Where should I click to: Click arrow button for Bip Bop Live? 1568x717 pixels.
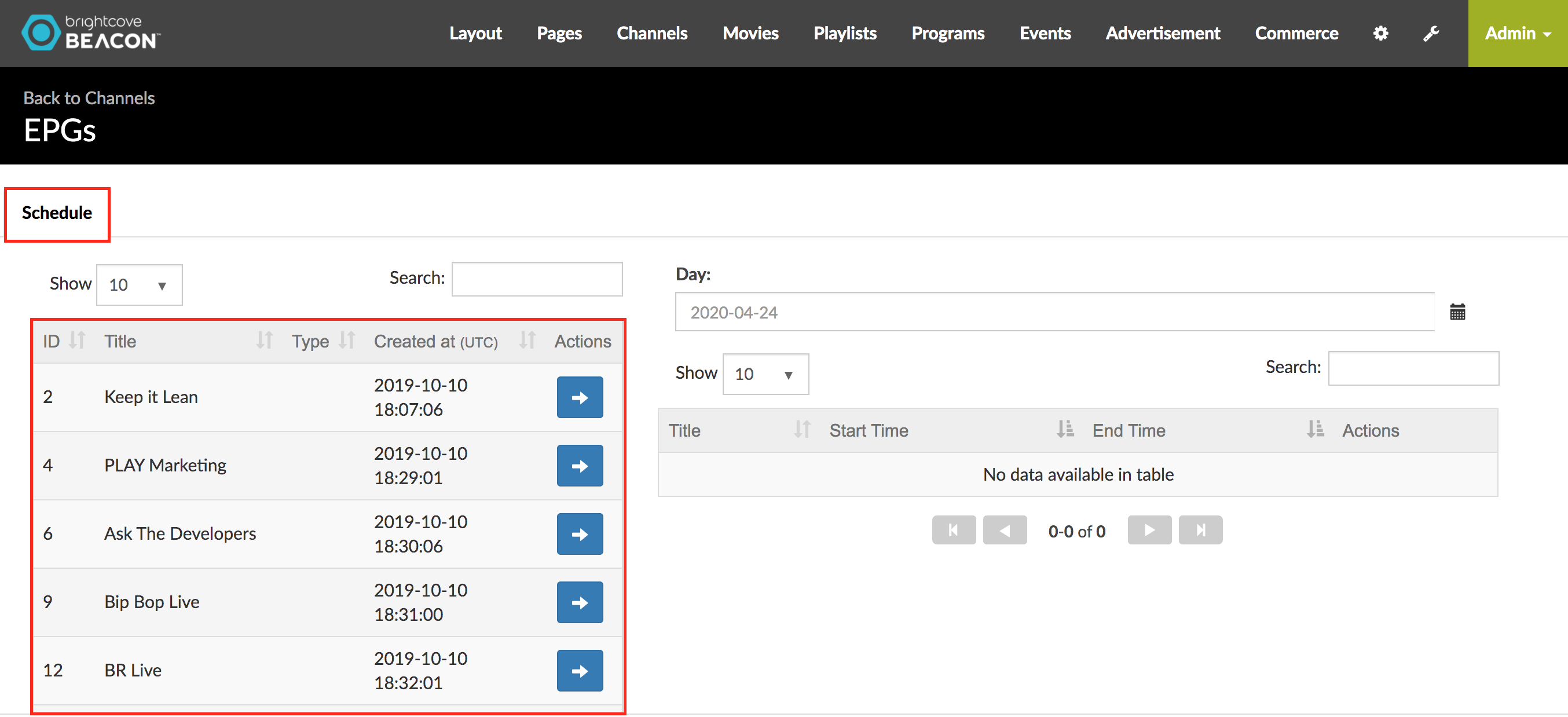pos(580,602)
